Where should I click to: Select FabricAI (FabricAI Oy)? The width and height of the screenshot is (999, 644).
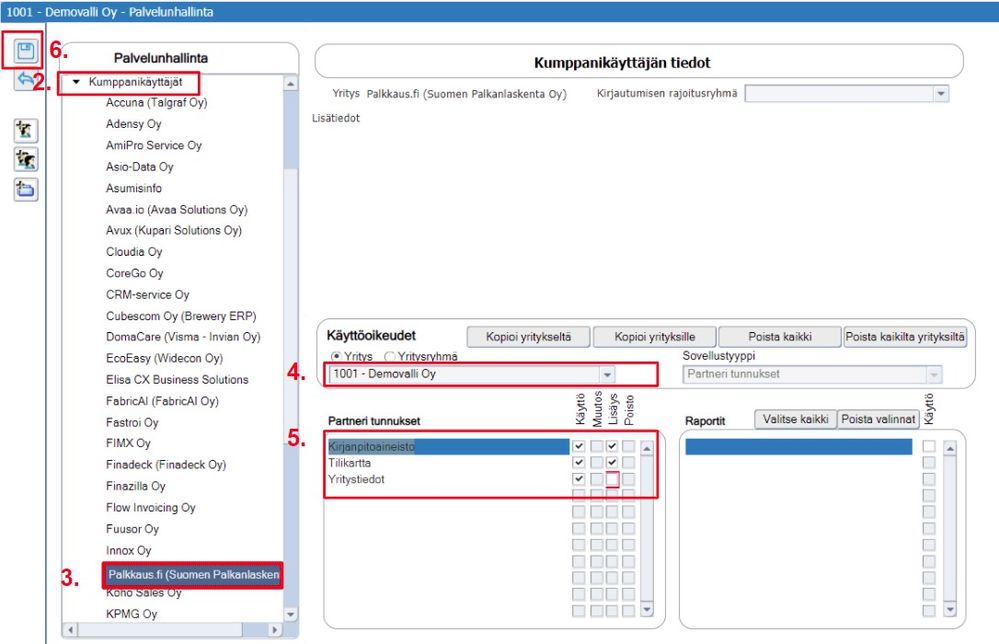[162, 401]
